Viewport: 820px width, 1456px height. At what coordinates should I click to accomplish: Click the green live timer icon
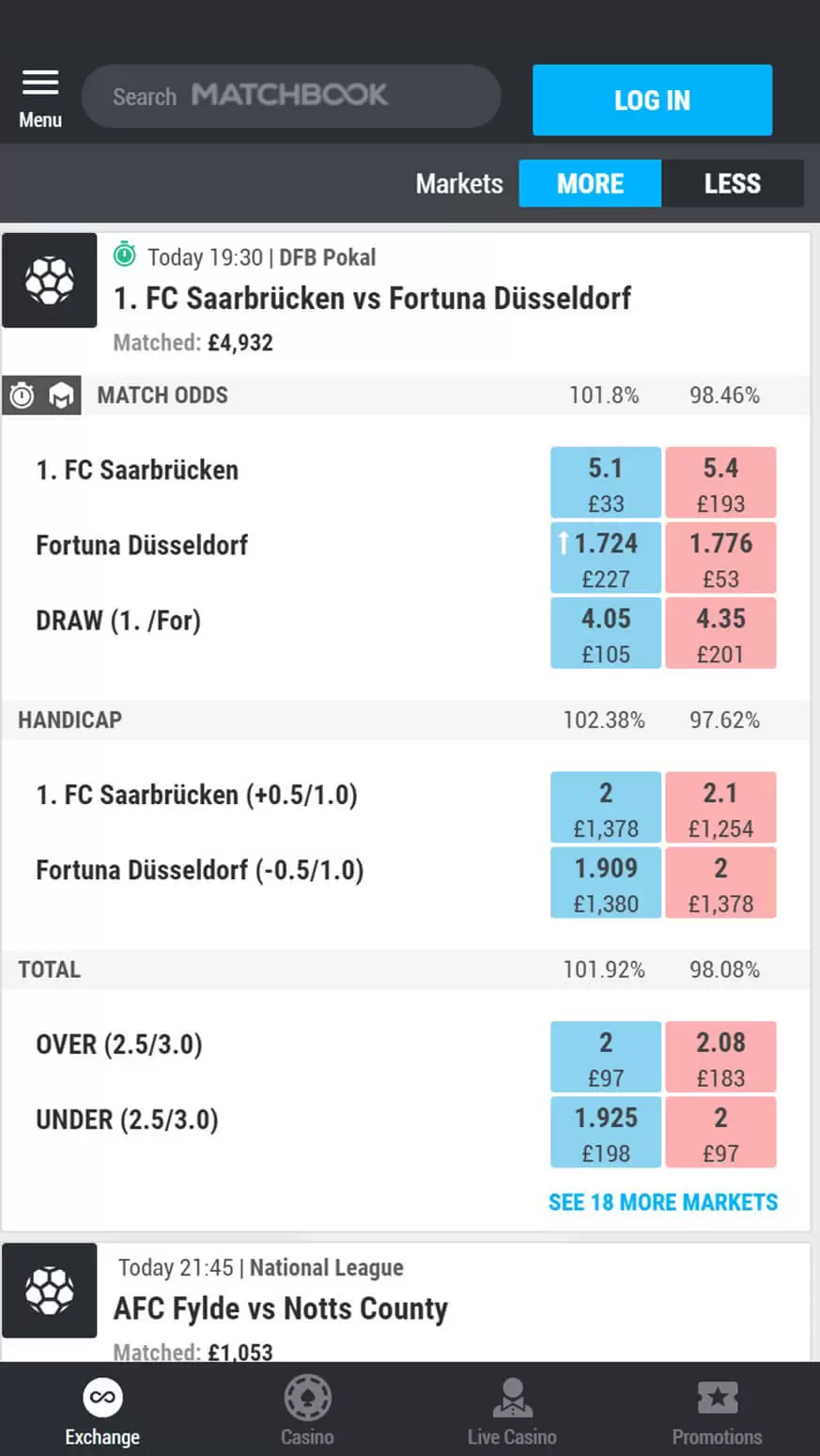[x=125, y=255]
